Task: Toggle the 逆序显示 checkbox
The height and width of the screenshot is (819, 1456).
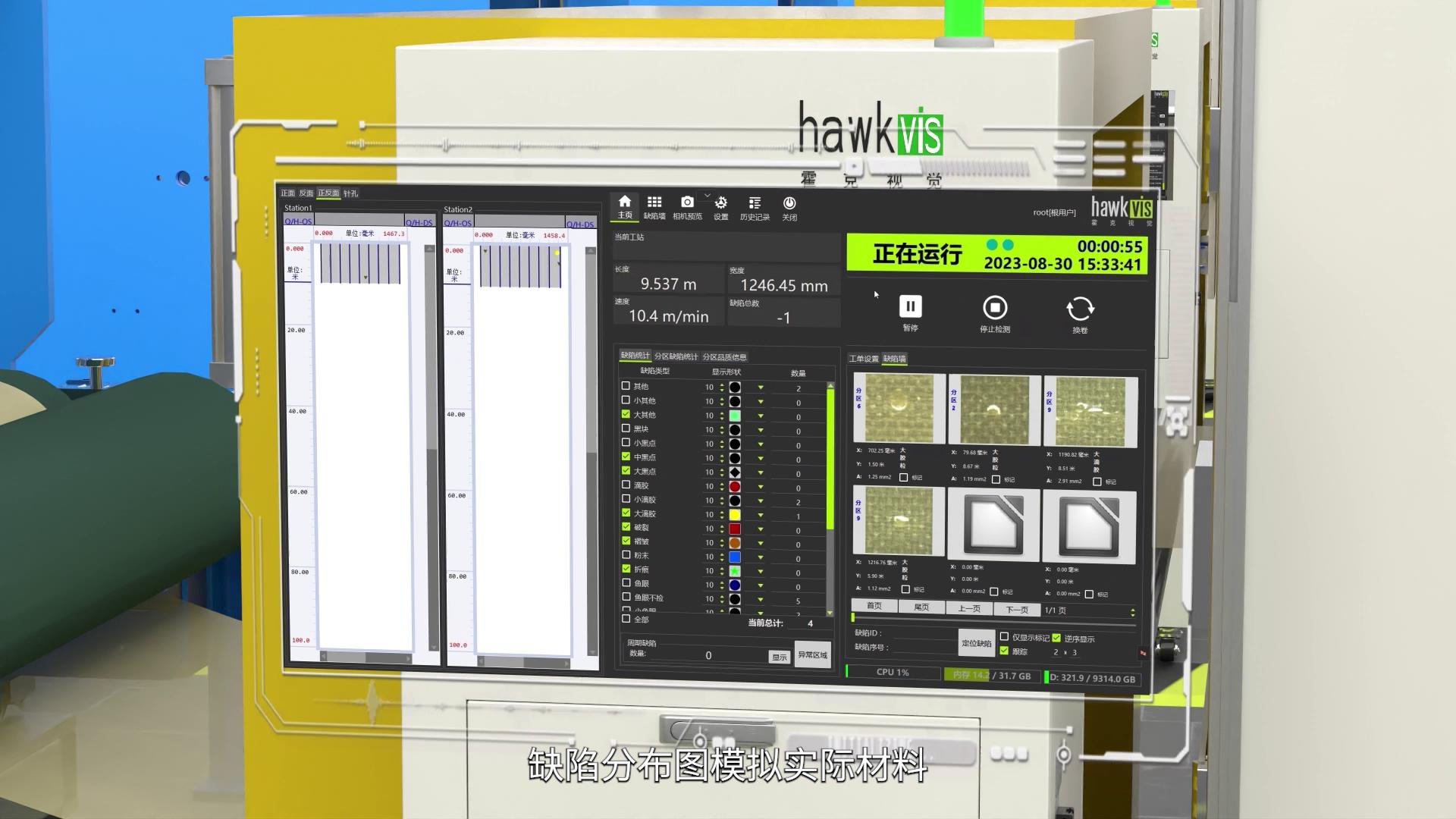Action: pyautogui.click(x=1056, y=638)
